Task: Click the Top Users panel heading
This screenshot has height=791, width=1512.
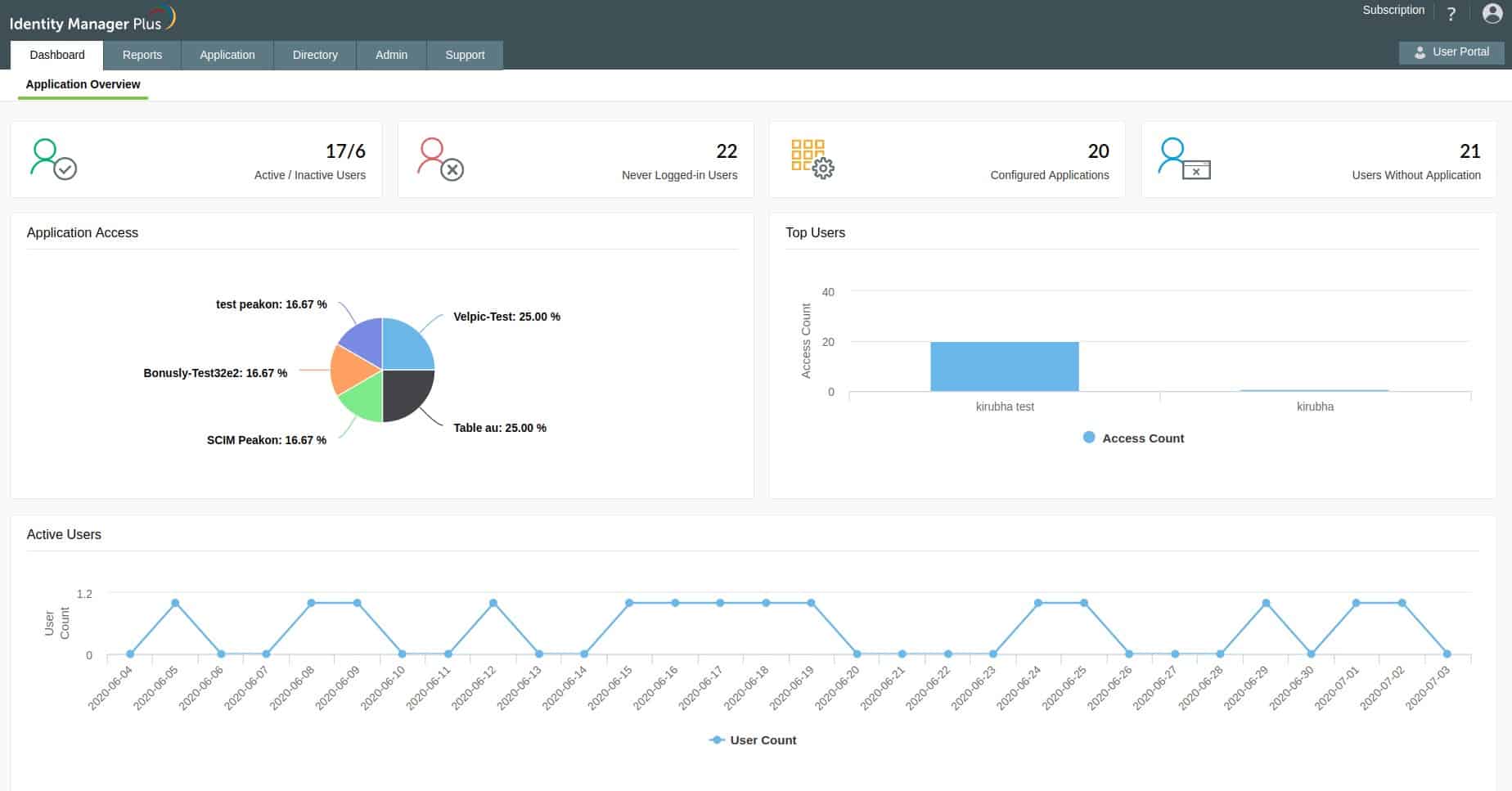Action: (815, 232)
